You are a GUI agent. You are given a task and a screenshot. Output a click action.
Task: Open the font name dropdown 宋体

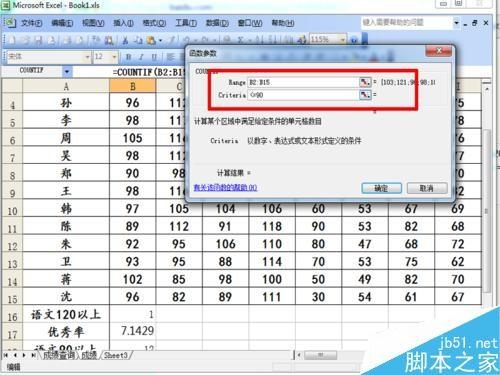coord(87,57)
